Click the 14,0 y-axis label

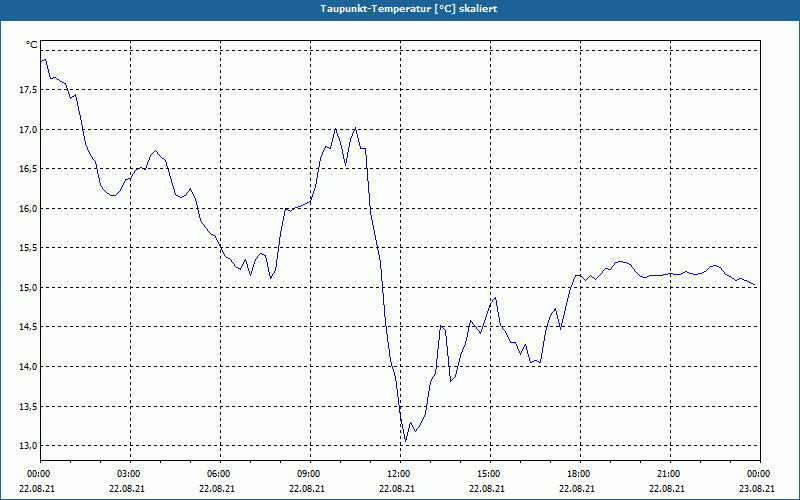coord(28,367)
